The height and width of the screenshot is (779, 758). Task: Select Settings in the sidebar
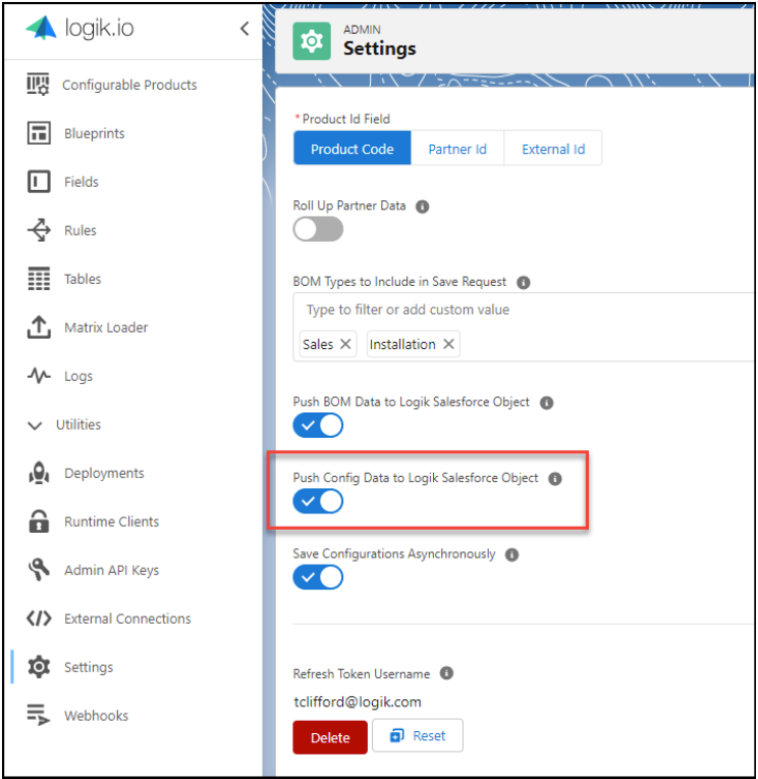tap(88, 667)
